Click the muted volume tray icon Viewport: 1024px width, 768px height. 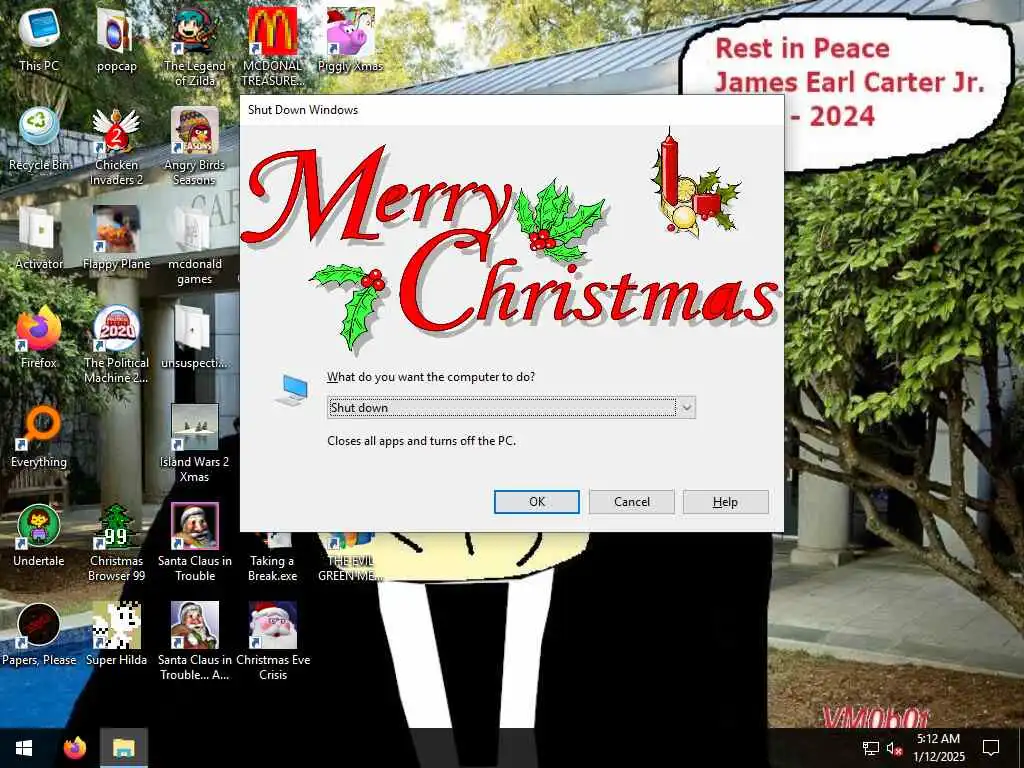pyautogui.click(x=895, y=748)
